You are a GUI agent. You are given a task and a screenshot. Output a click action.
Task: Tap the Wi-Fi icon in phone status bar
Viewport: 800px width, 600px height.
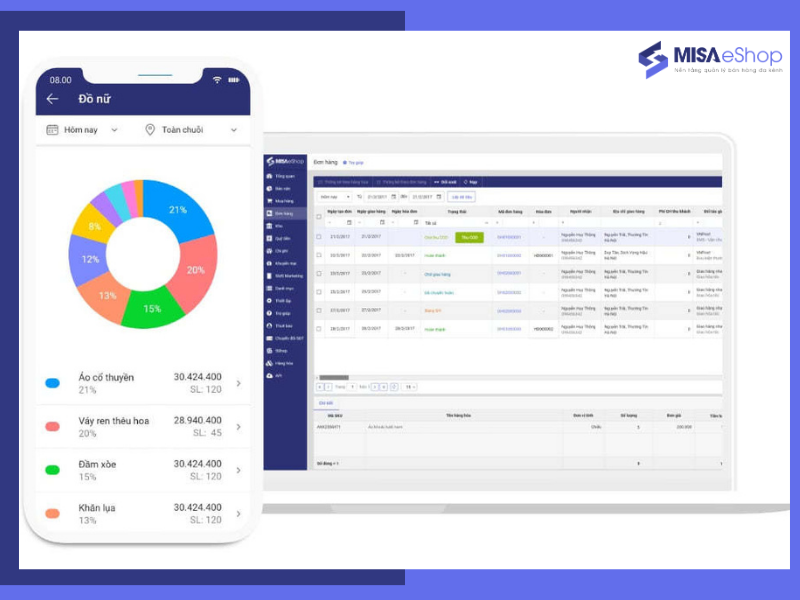click(217, 80)
